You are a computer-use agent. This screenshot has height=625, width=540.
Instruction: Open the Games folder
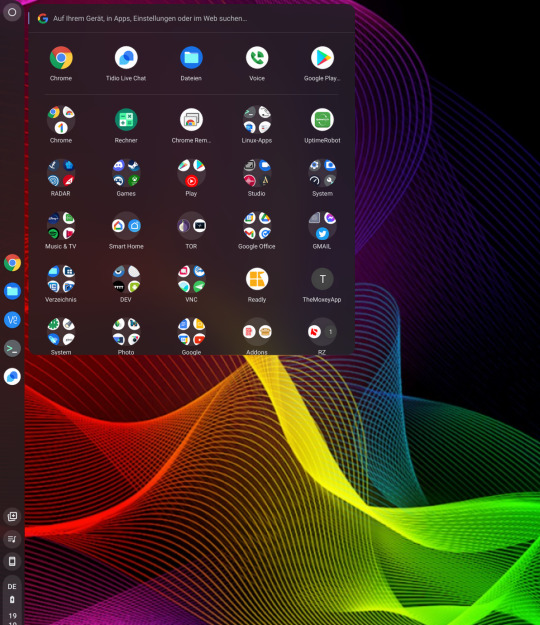pos(126,173)
